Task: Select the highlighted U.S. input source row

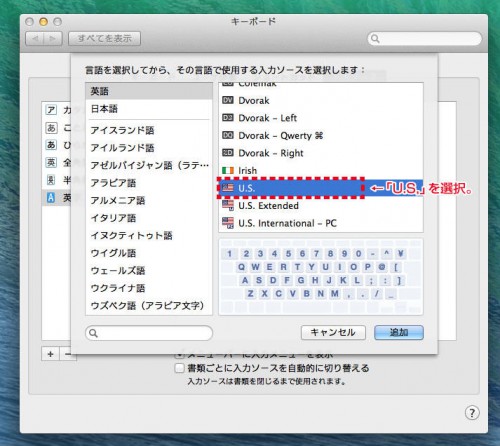Action: coord(321,188)
